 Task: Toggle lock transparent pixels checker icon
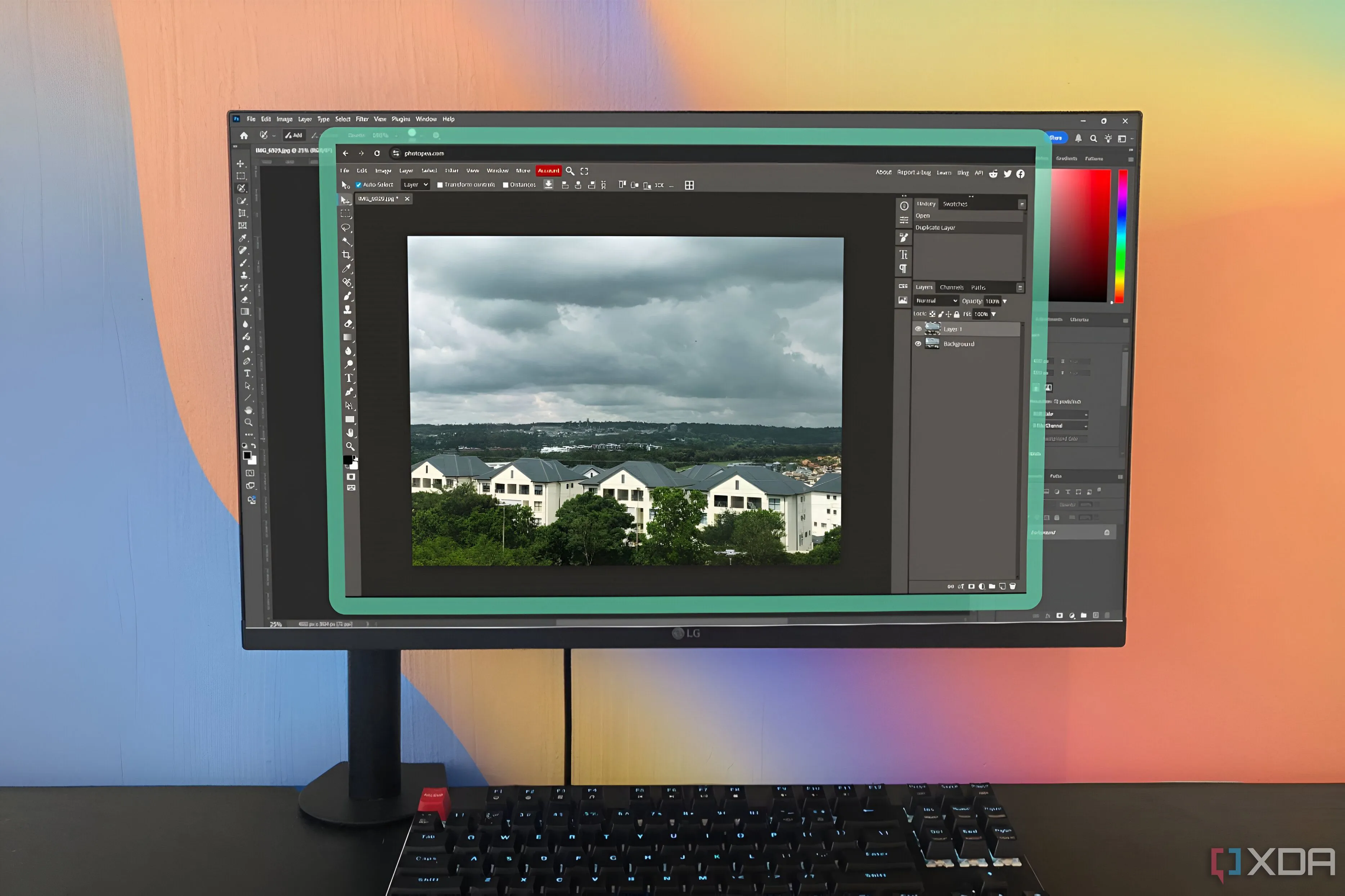point(932,314)
